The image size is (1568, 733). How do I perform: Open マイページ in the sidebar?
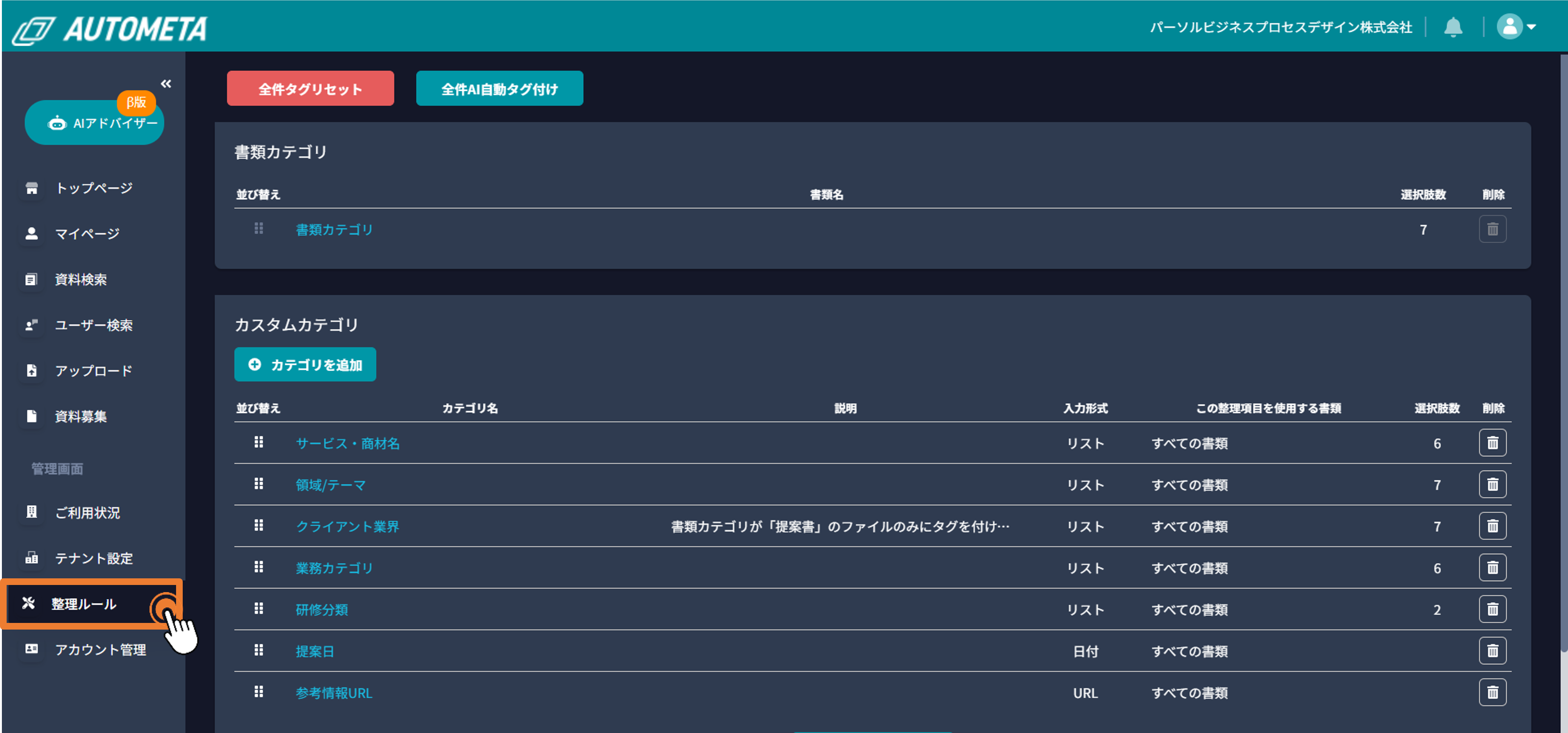point(87,233)
